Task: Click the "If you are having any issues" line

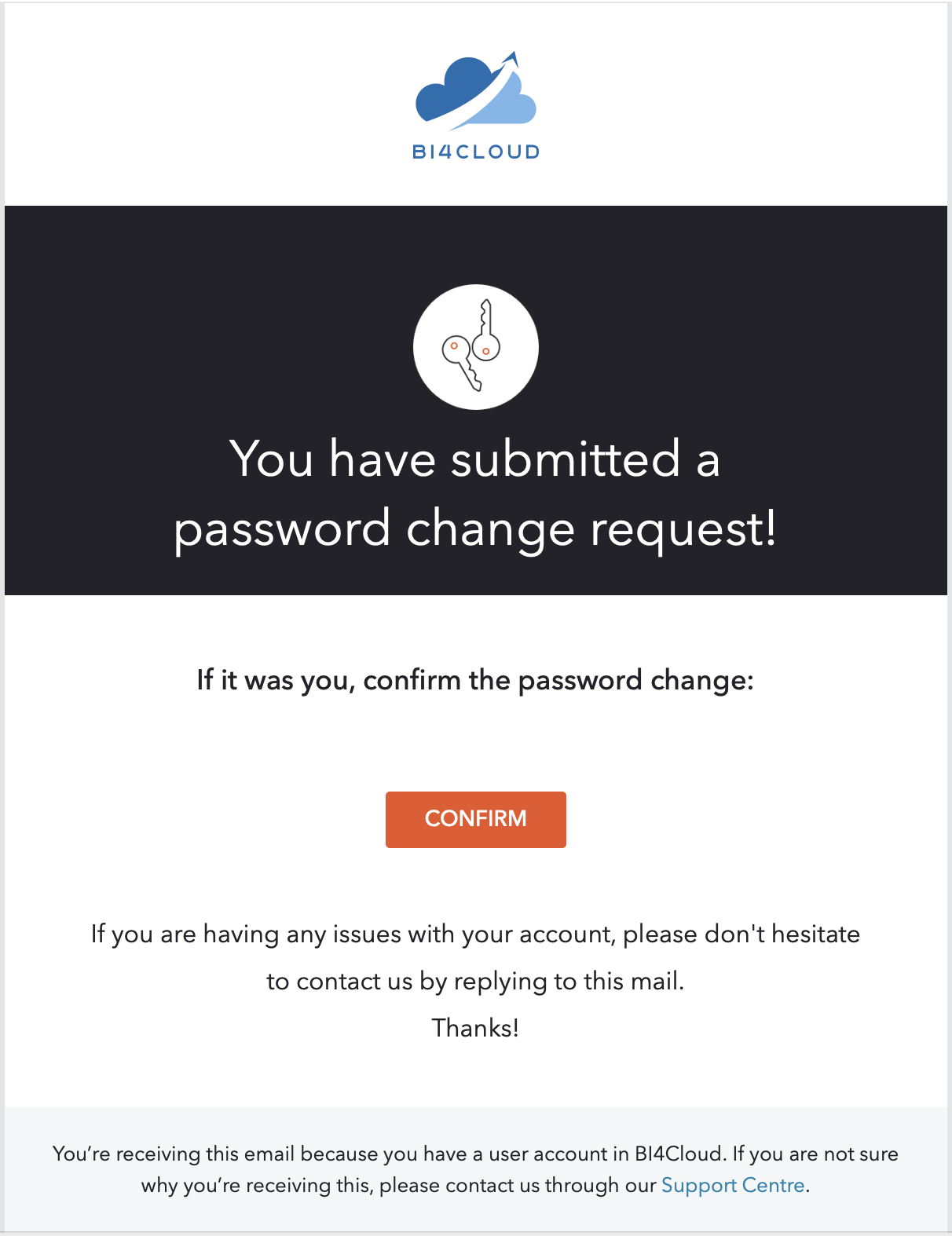Action: (x=476, y=934)
